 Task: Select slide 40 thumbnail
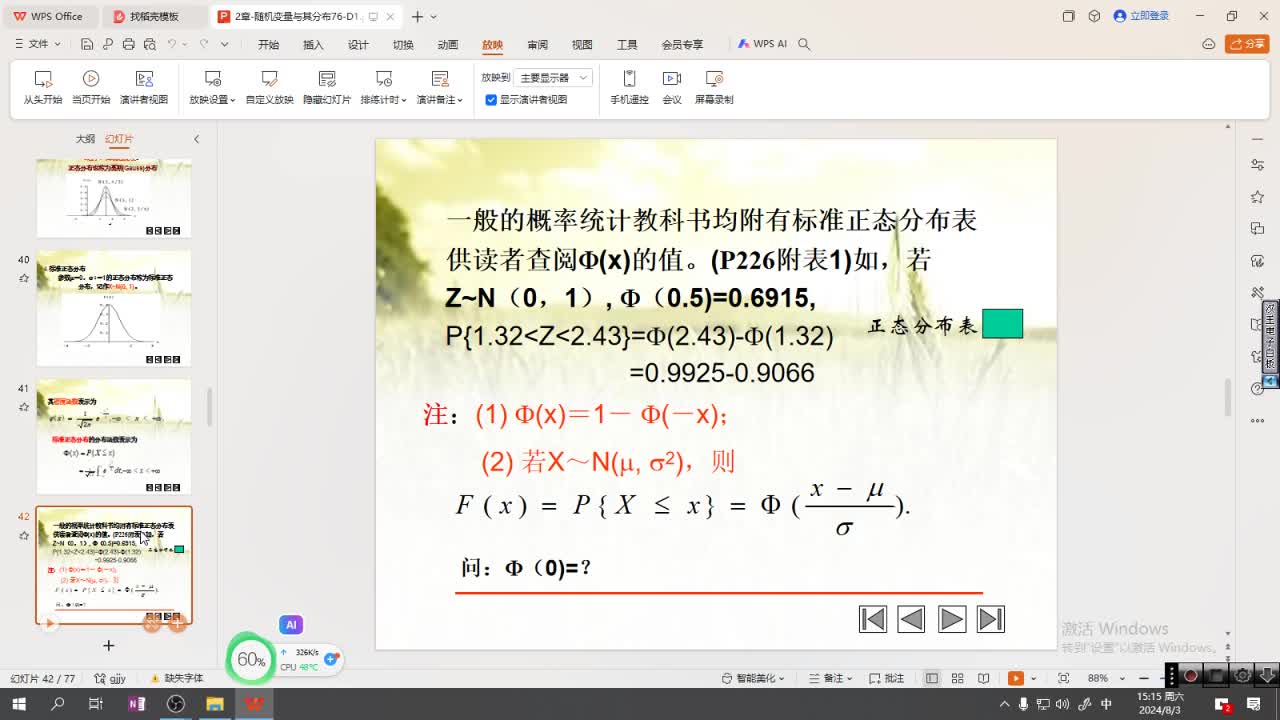pyautogui.click(x=114, y=308)
